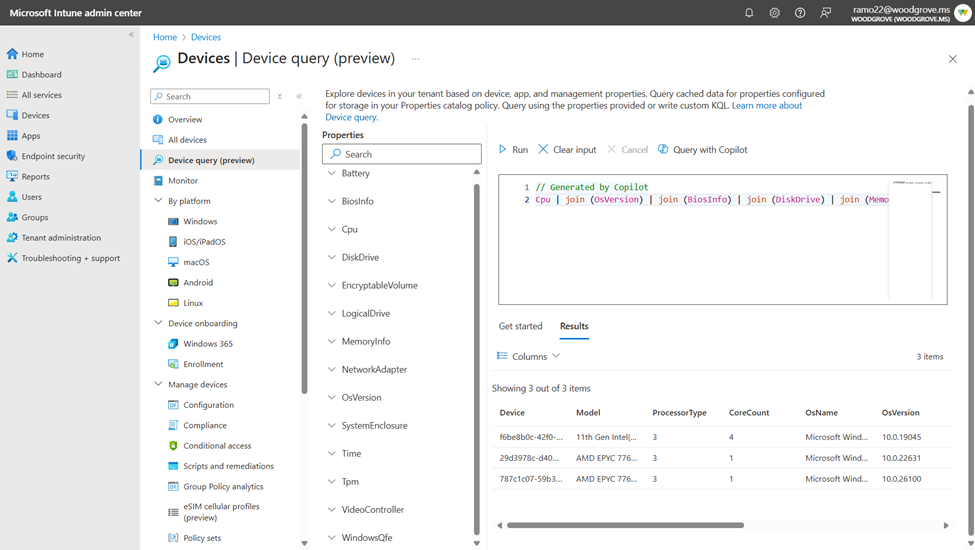Open the Windows platform icon item

[173, 221]
